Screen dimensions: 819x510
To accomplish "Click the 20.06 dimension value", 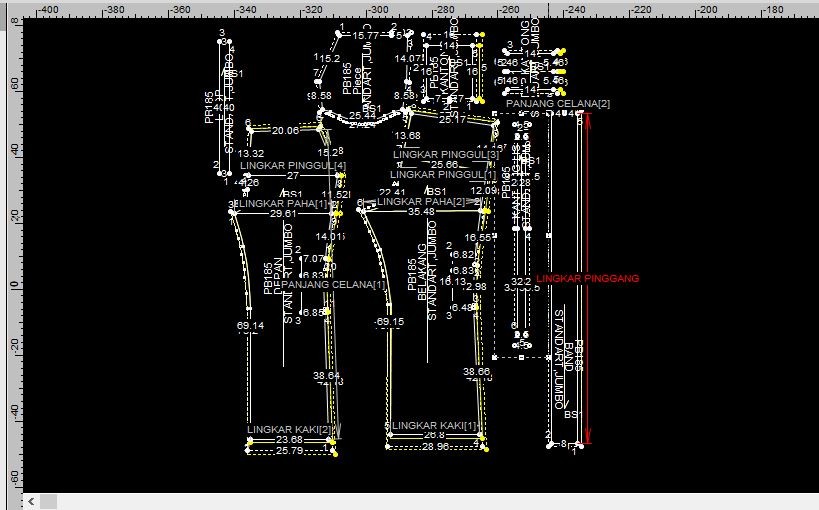I will 285,131.
